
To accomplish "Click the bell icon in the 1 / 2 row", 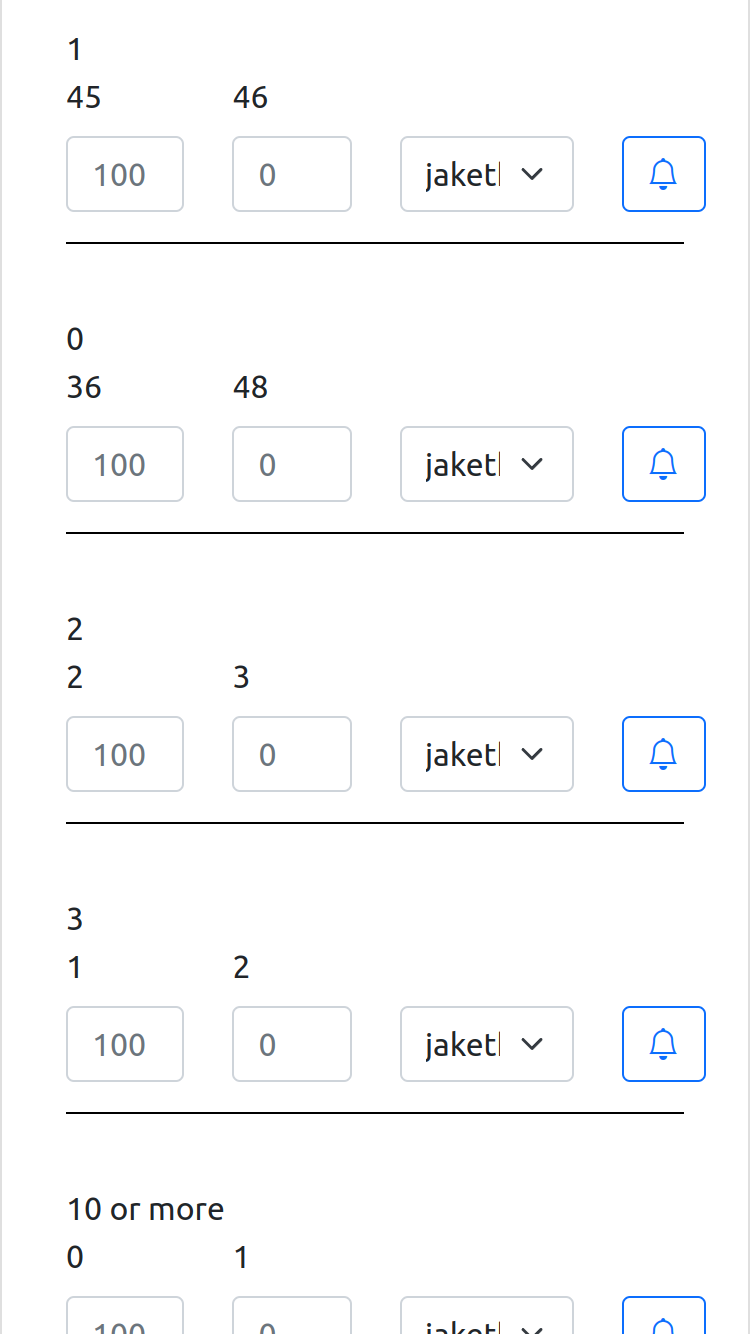I will [x=664, y=1044].
